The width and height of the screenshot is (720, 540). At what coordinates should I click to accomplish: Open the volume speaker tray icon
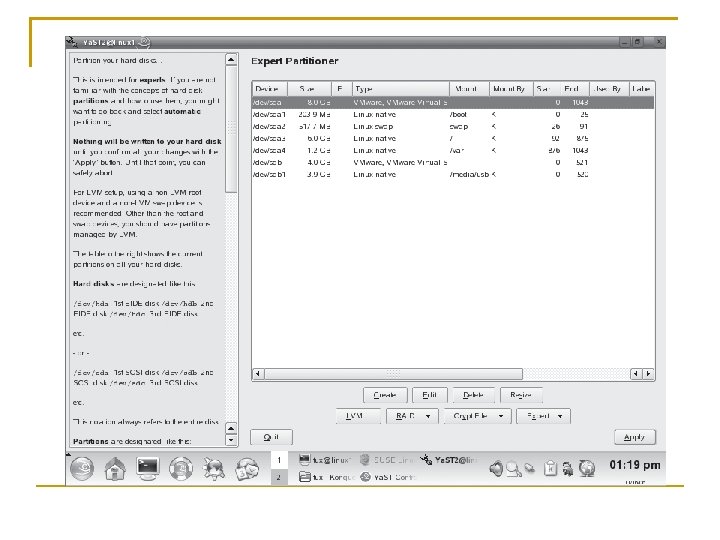tap(496, 469)
